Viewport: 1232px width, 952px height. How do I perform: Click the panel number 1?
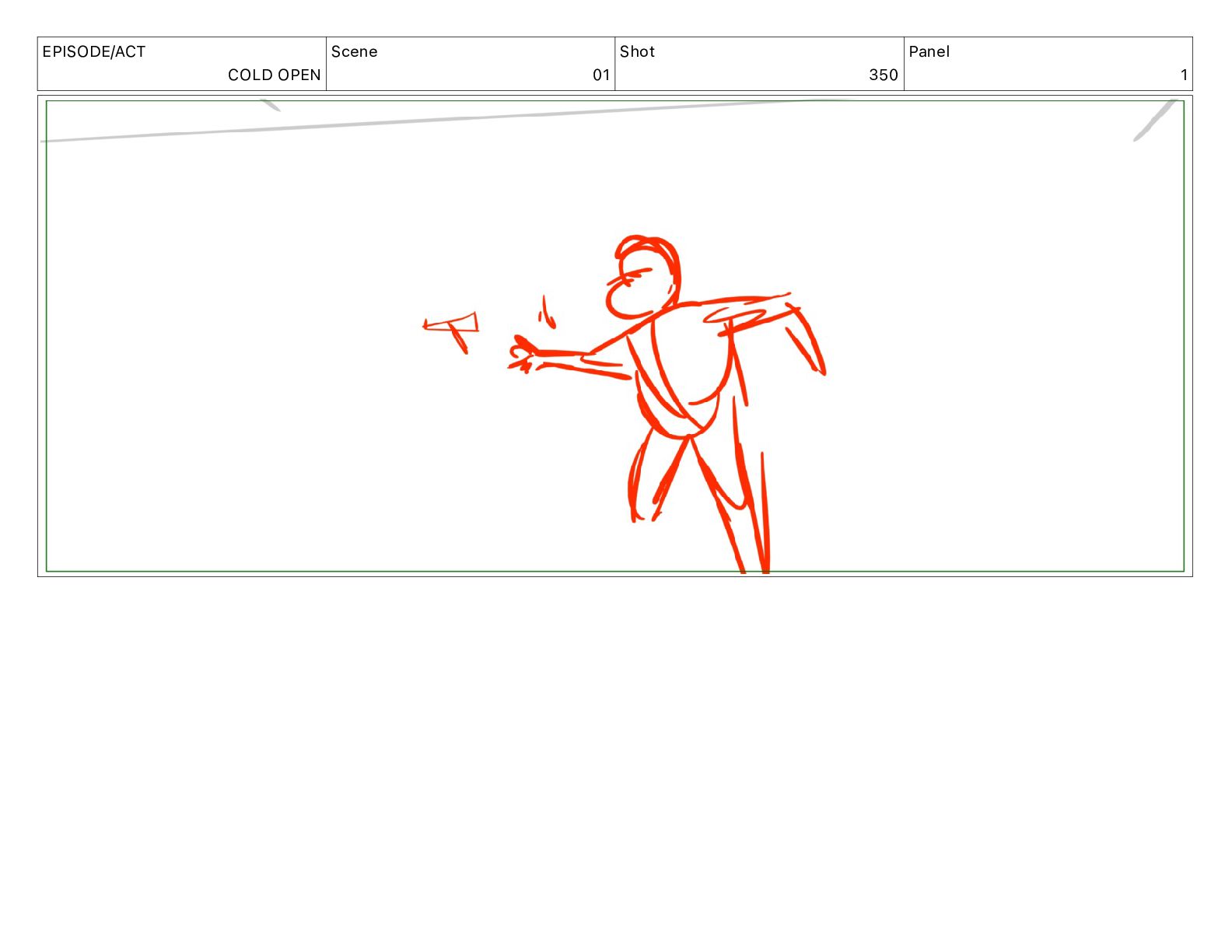click(x=1184, y=75)
